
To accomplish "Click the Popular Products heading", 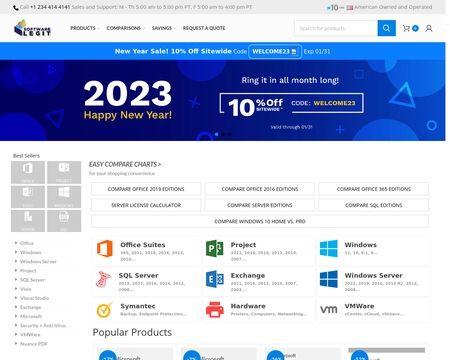I will [x=132, y=332].
